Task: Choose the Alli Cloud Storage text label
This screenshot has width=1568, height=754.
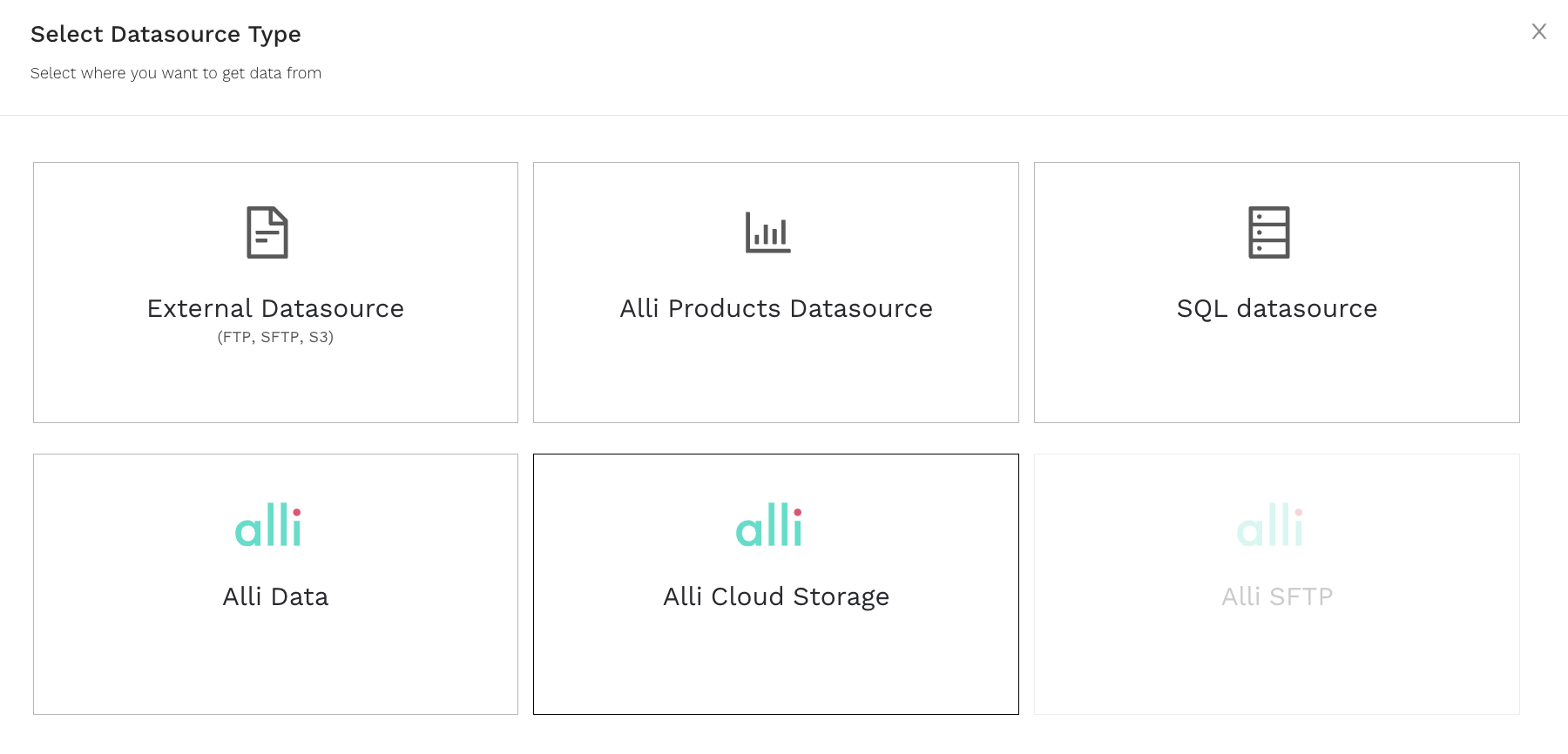Action: (776, 596)
